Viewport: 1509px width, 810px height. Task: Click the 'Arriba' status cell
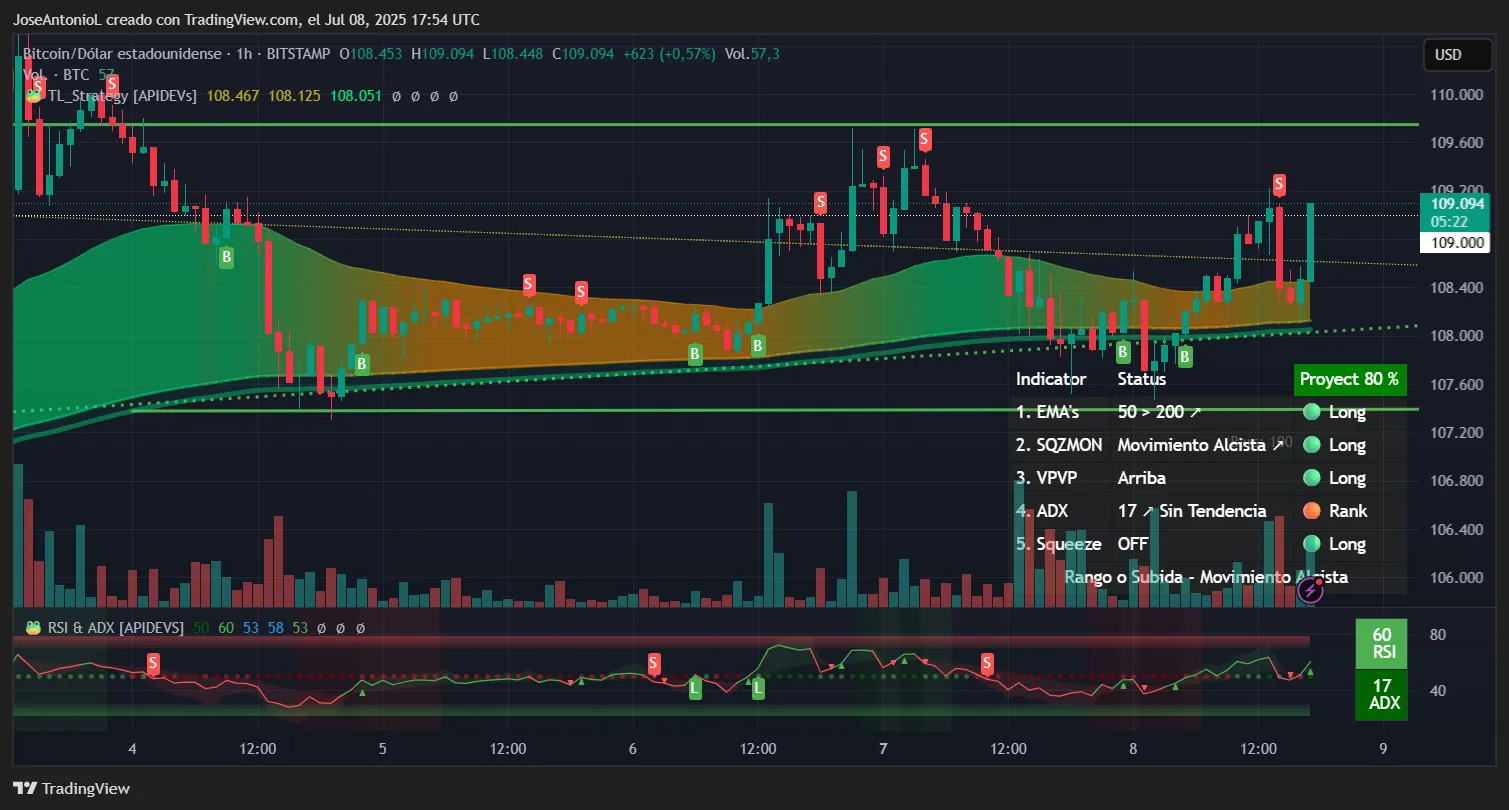tap(1141, 478)
